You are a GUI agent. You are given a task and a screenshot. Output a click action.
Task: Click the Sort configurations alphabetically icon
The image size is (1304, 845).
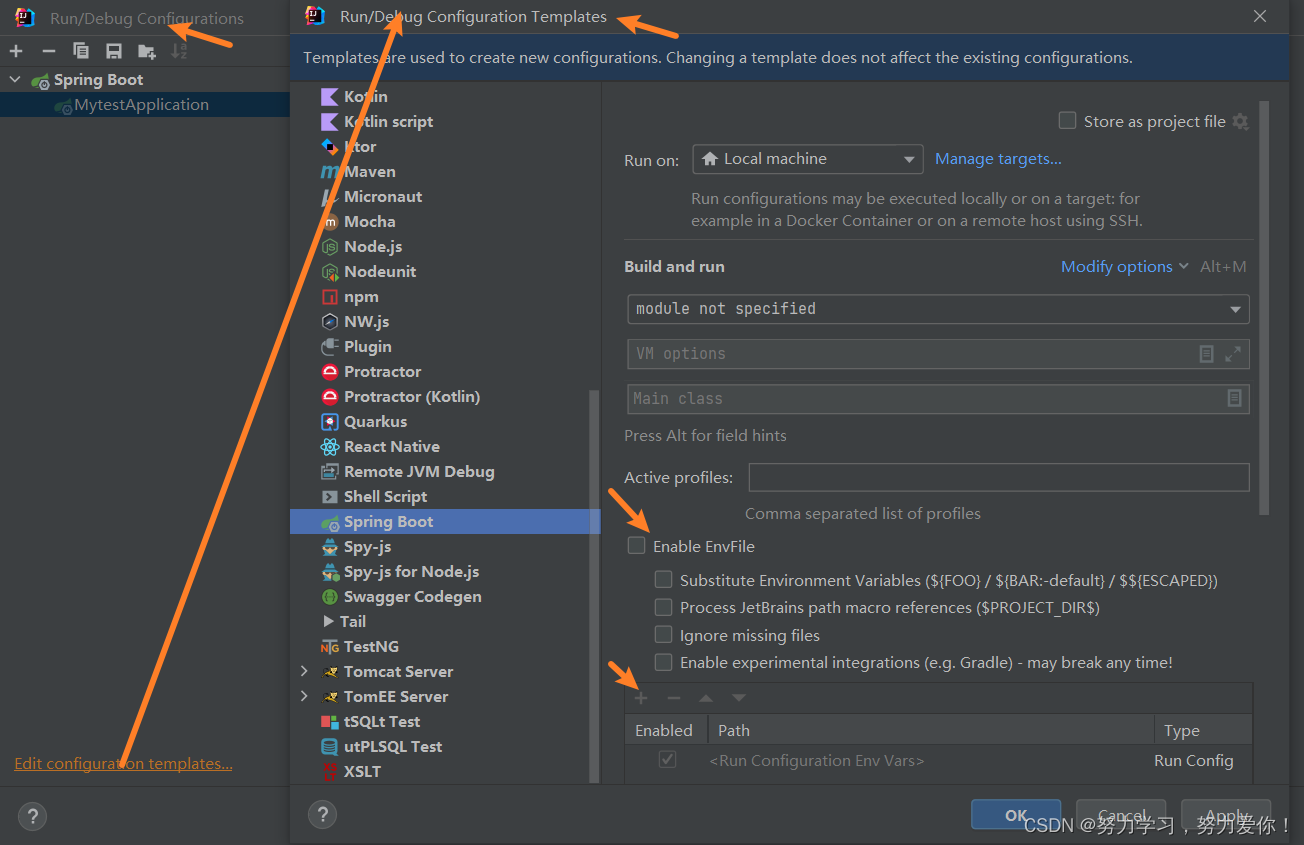pyautogui.click(x=179, y=51)
